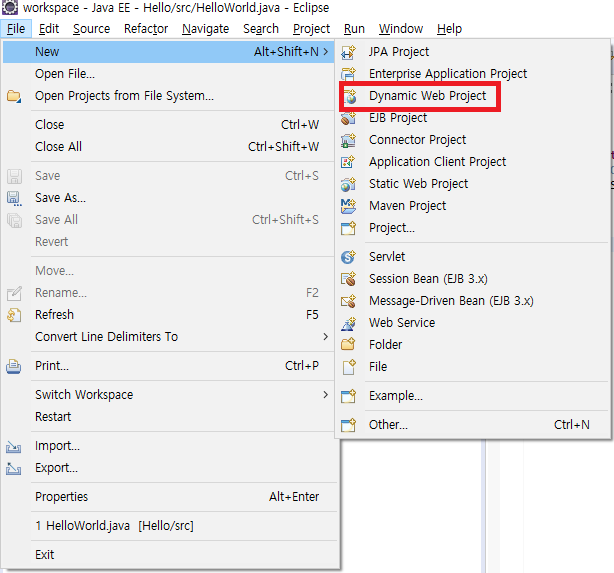Screen dimensions: 614x573
Task: Choose Open File... from File menu
Action: tap(168, 74)
